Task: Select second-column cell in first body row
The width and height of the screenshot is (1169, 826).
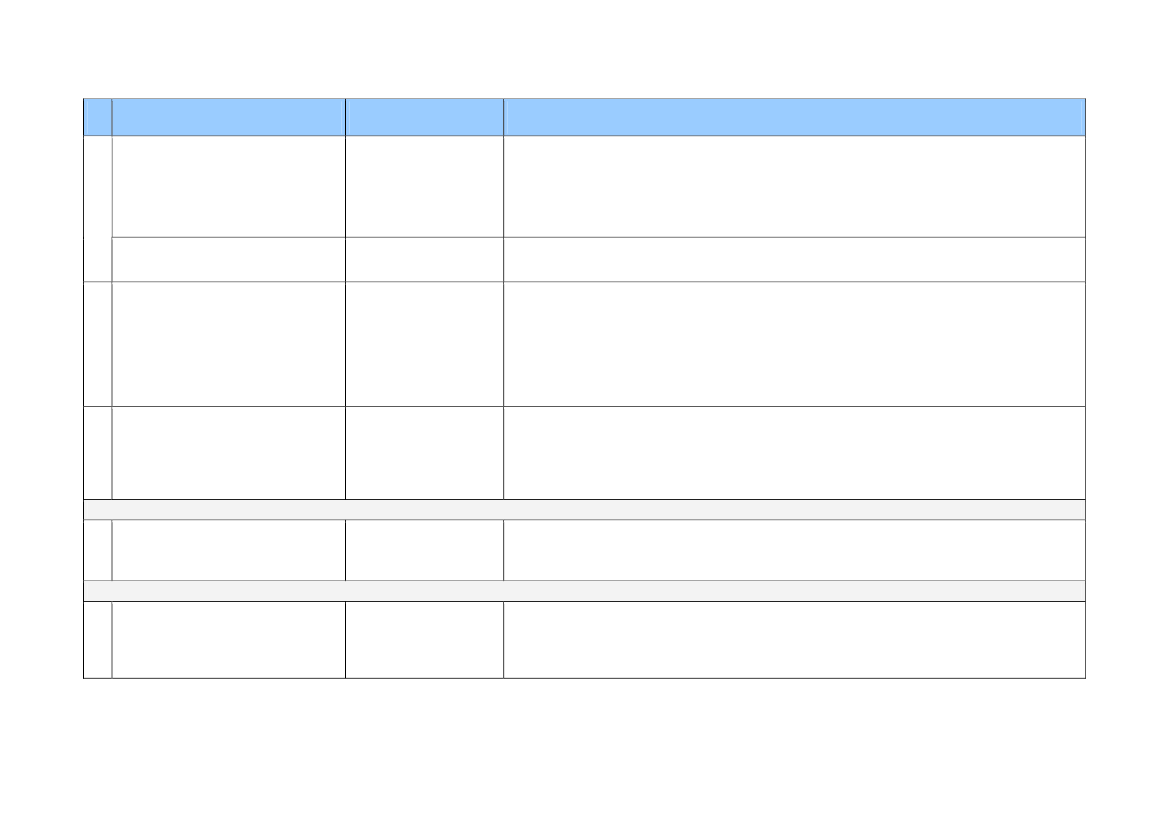Action: [x=229, y=186]
